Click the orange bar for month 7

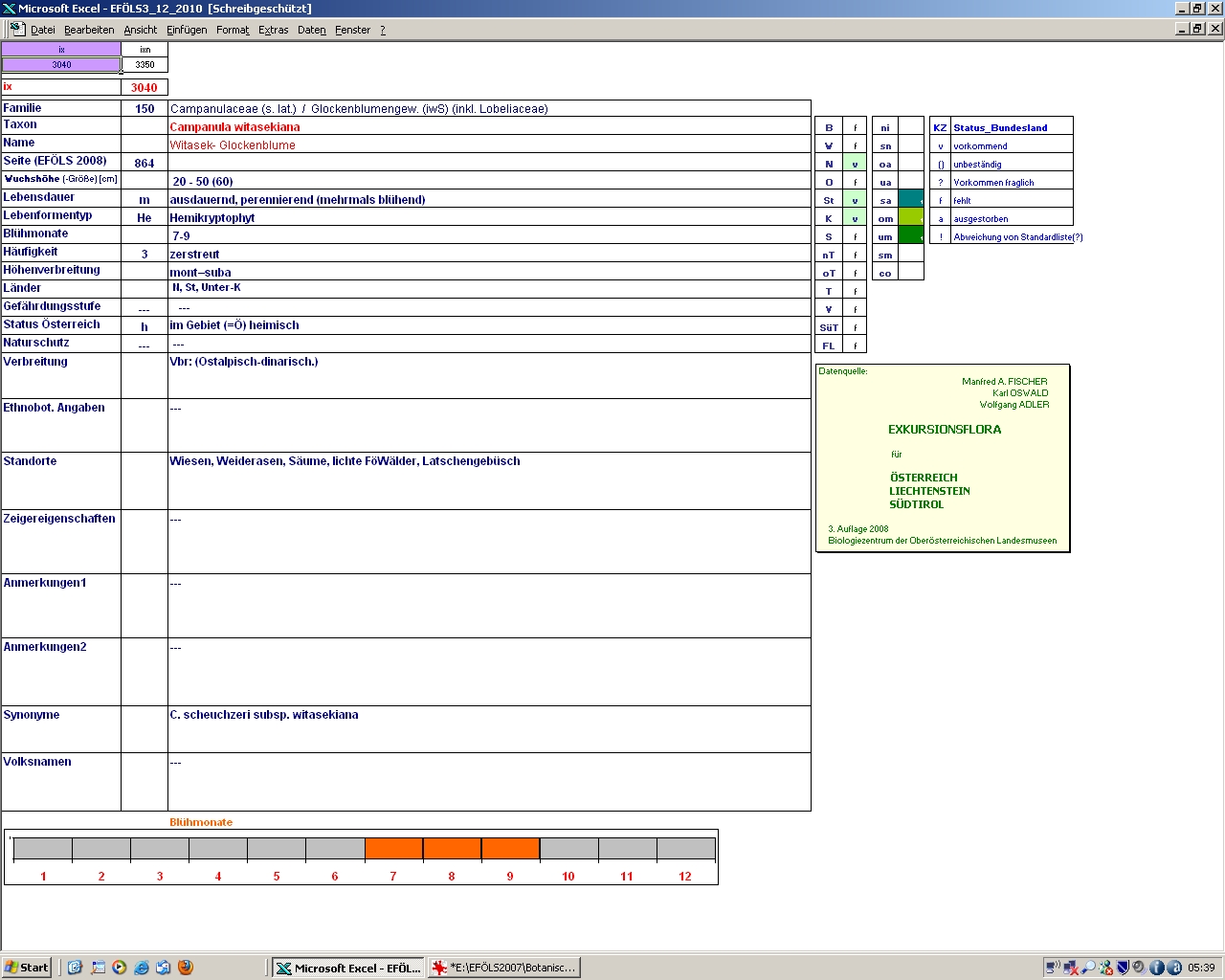[393, 849]
